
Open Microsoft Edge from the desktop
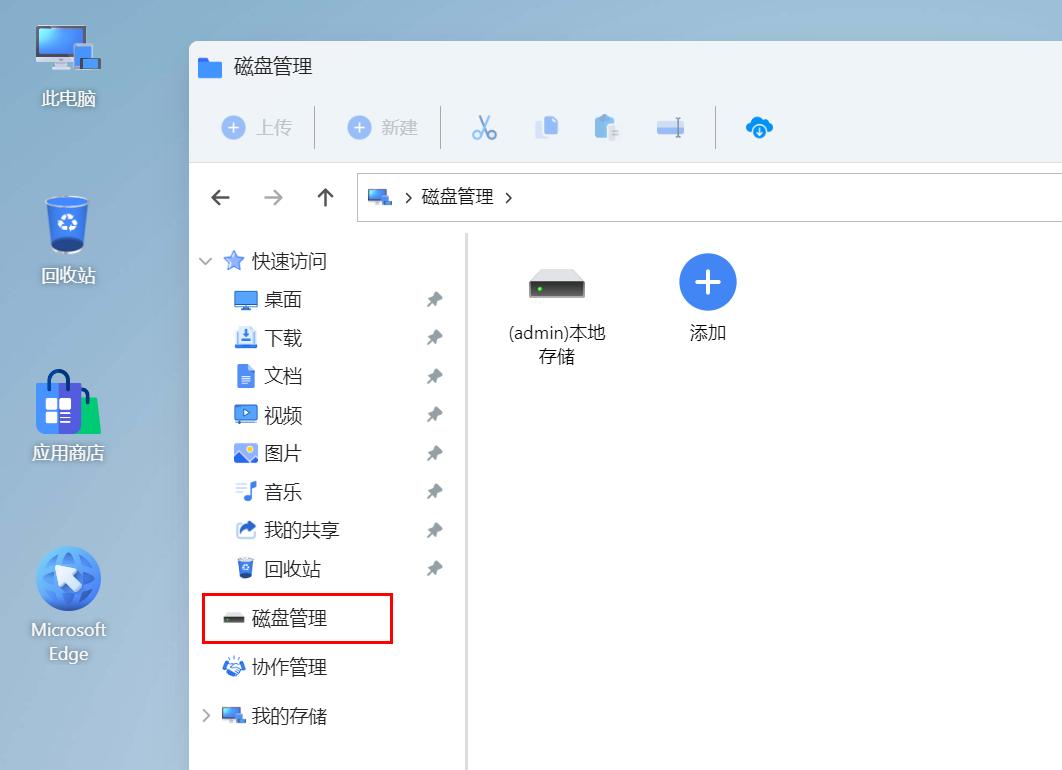(68, 578)
